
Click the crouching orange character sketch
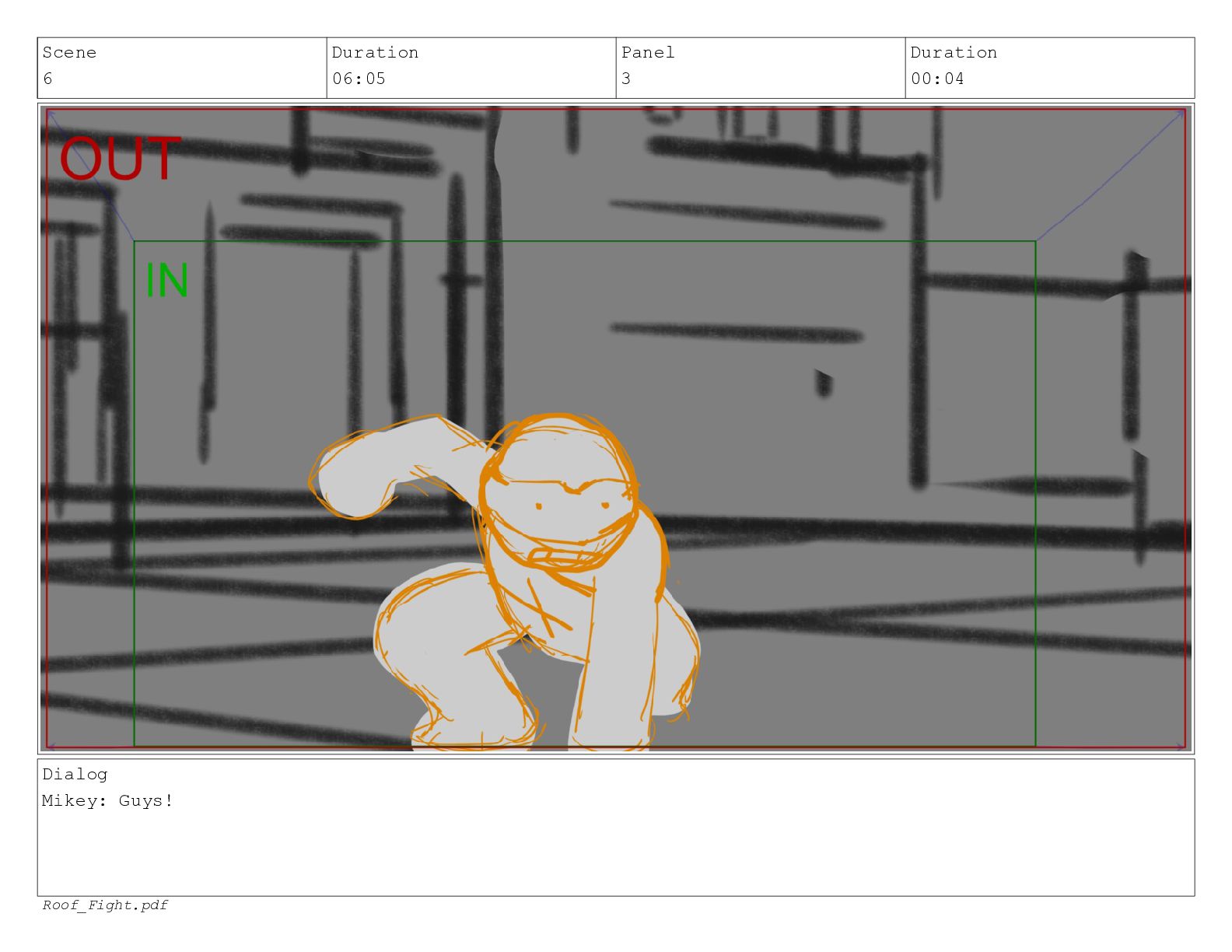click(506, 582)
